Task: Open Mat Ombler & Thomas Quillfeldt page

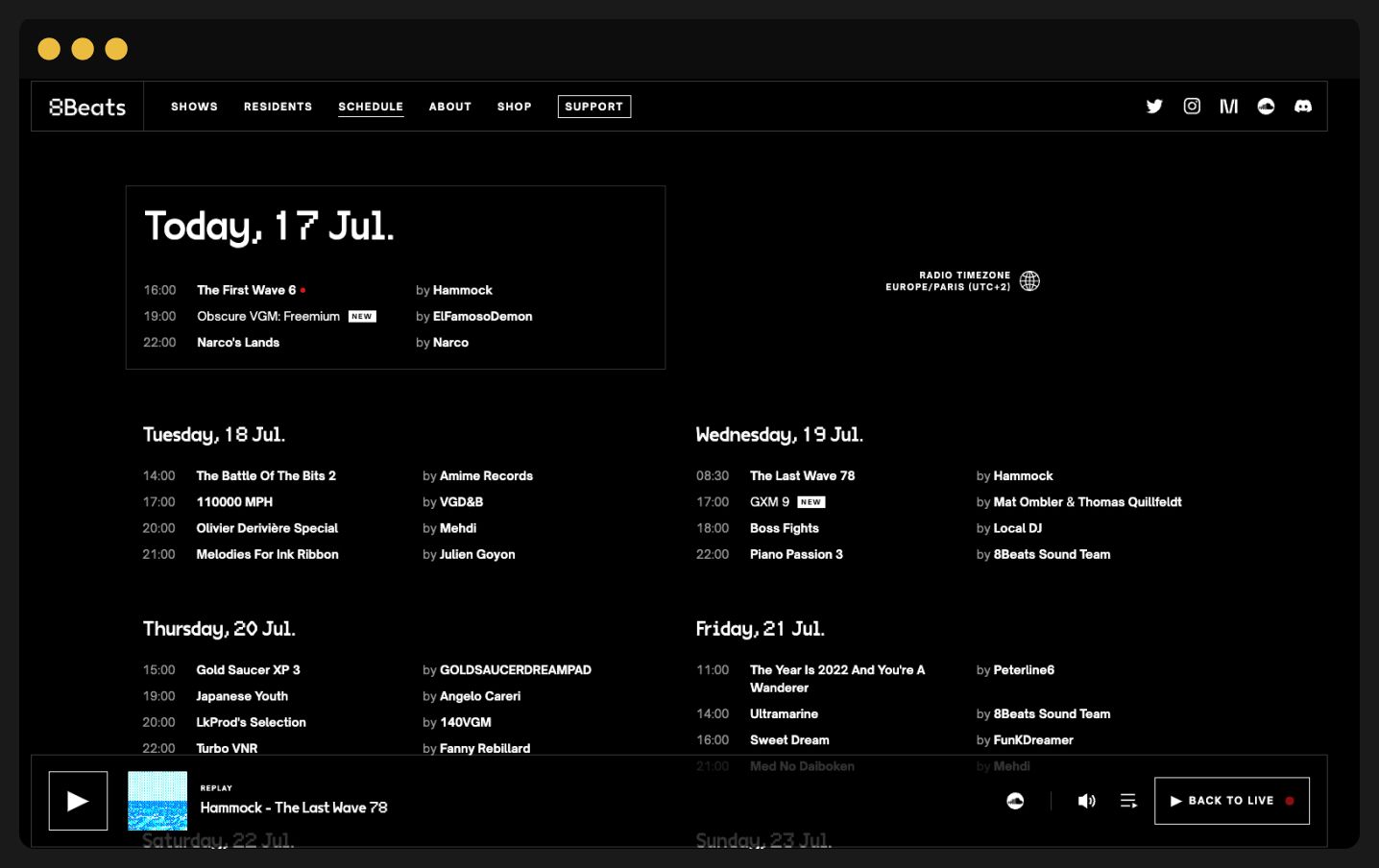Action: [x=1088, y=502]
